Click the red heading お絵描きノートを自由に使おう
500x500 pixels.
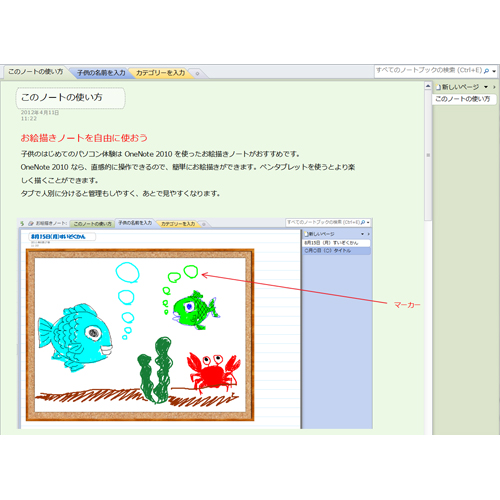pos(84,138)
